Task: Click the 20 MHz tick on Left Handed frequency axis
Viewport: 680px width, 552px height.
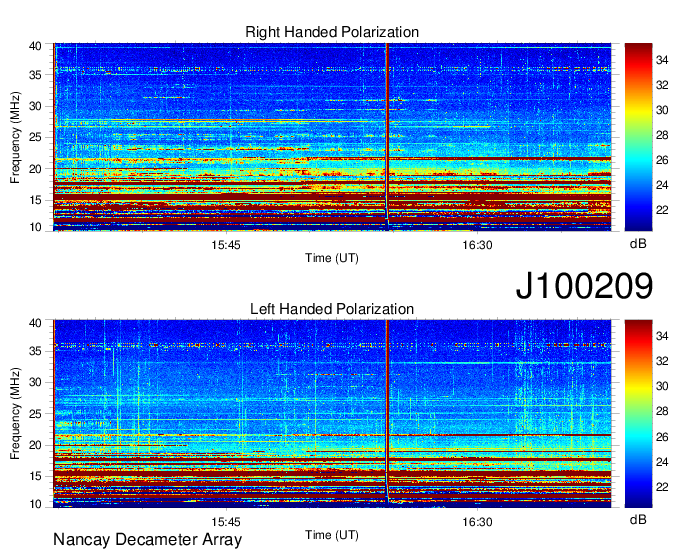Action: click(x=35, y=445)
